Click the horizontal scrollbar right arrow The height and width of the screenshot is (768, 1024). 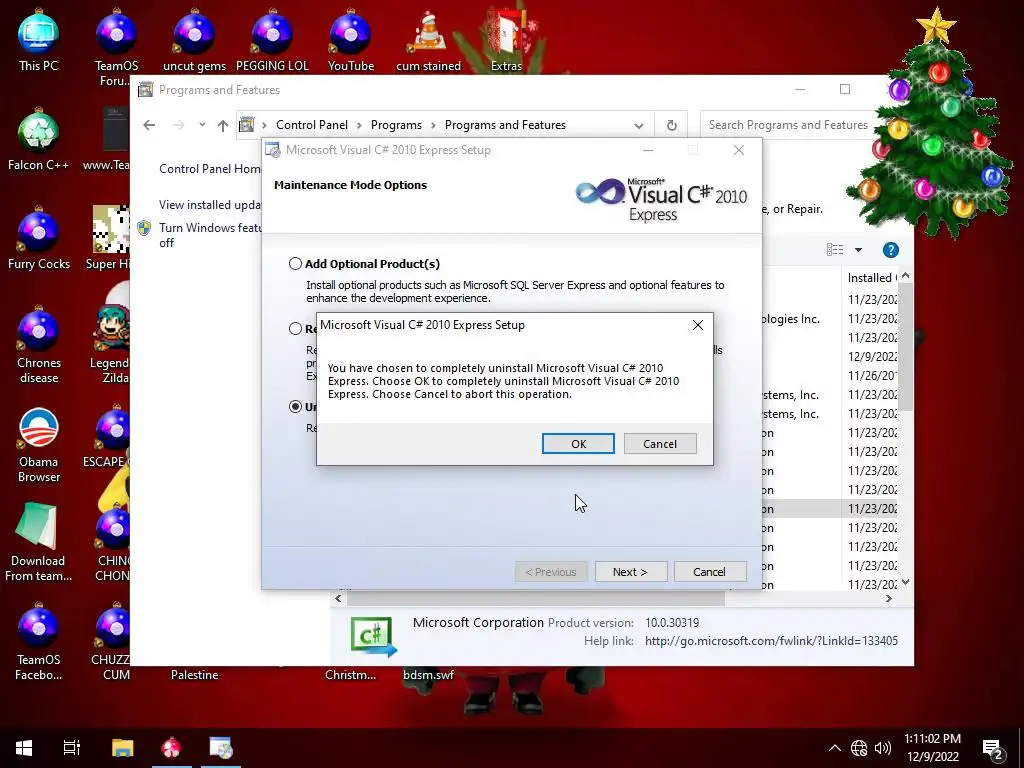pos(888,598)
